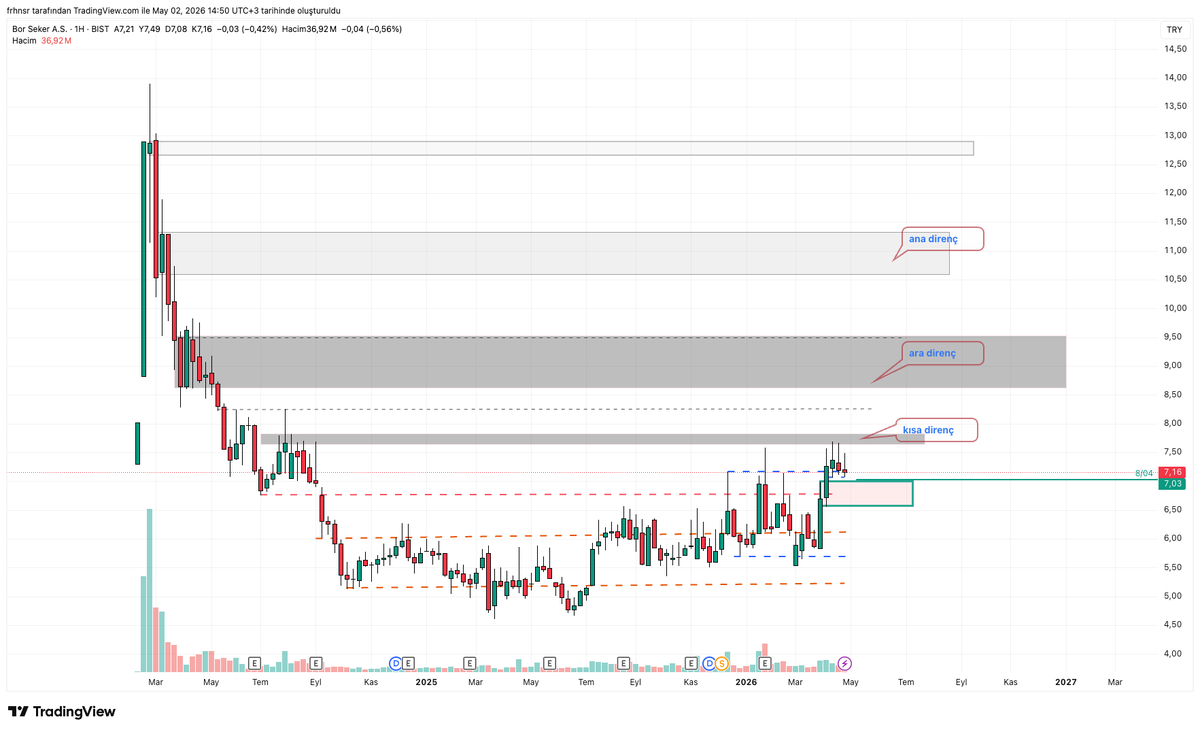
Task: Open the TRY currency selector
Action: (x=1174, y=30)
